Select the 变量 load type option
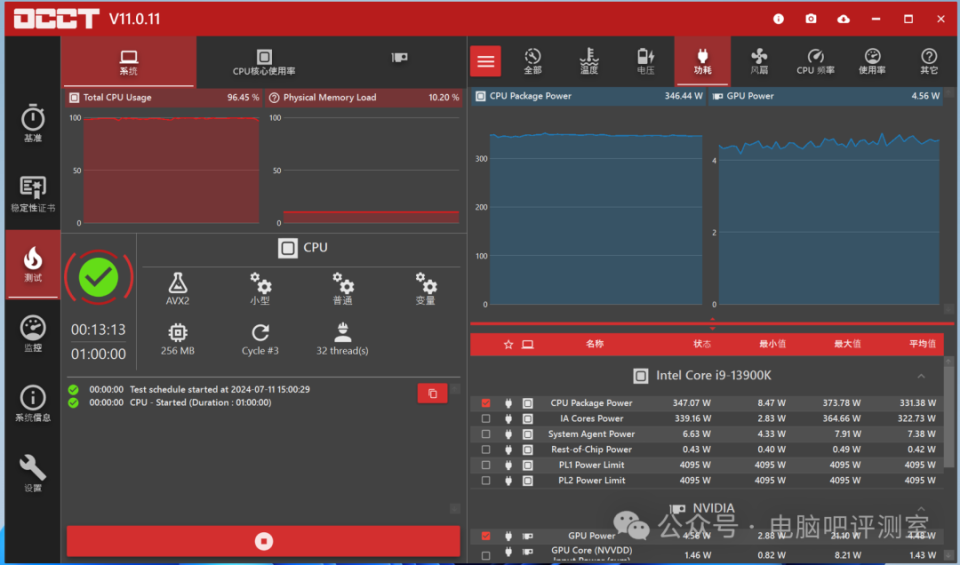 click(x=426, y=289)
